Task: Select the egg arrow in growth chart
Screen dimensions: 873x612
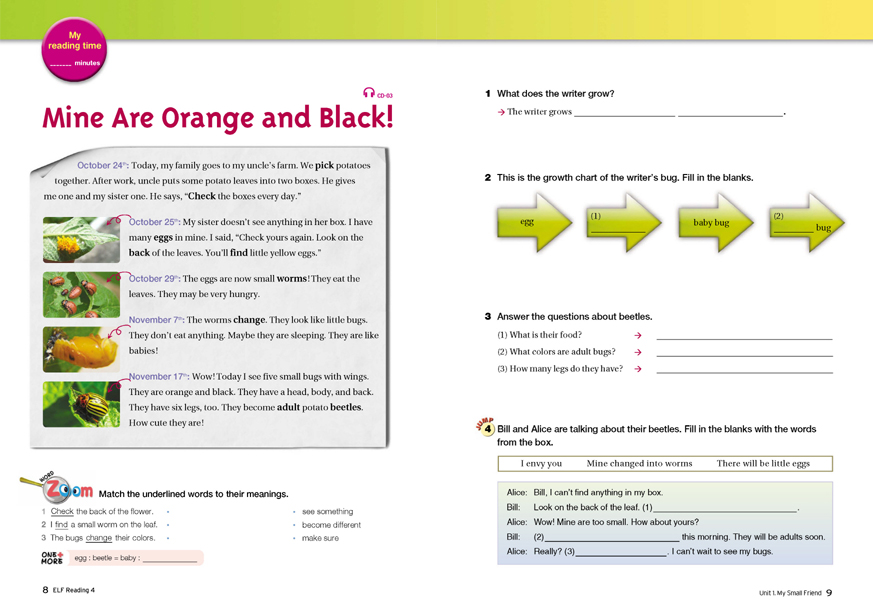Action: pos(534,222)
